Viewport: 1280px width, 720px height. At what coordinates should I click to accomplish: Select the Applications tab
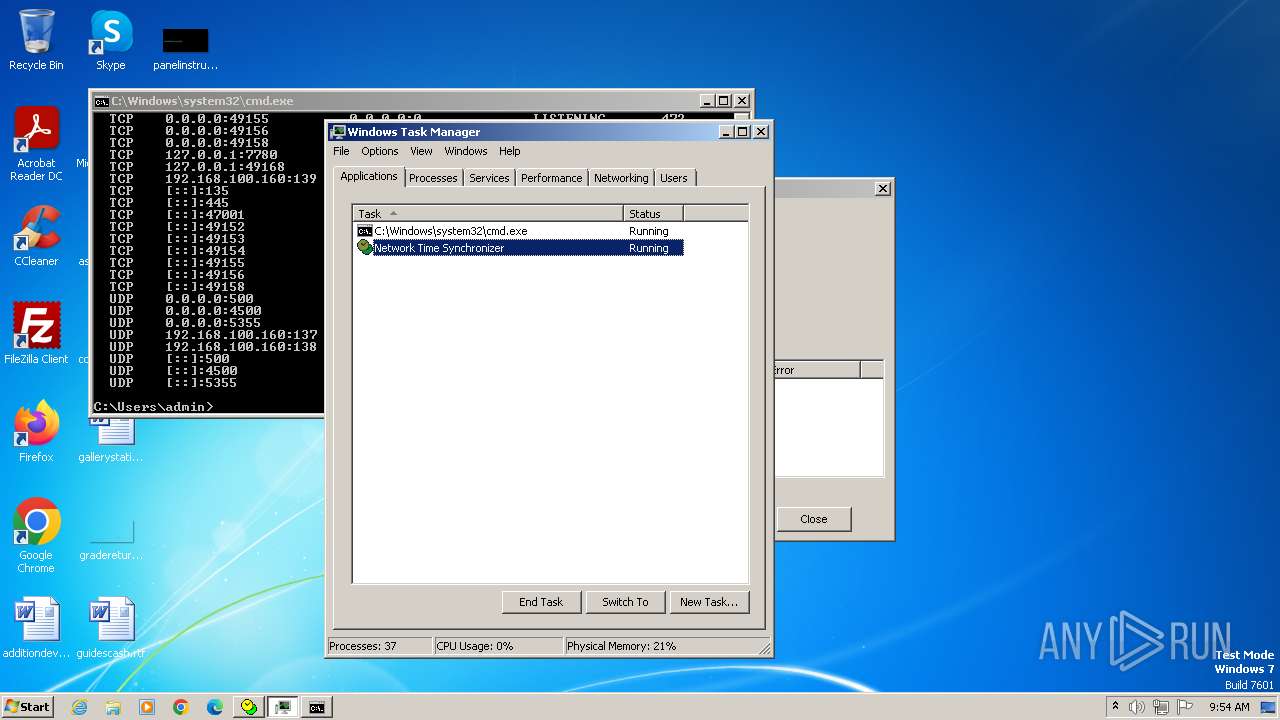coord(369,176)
